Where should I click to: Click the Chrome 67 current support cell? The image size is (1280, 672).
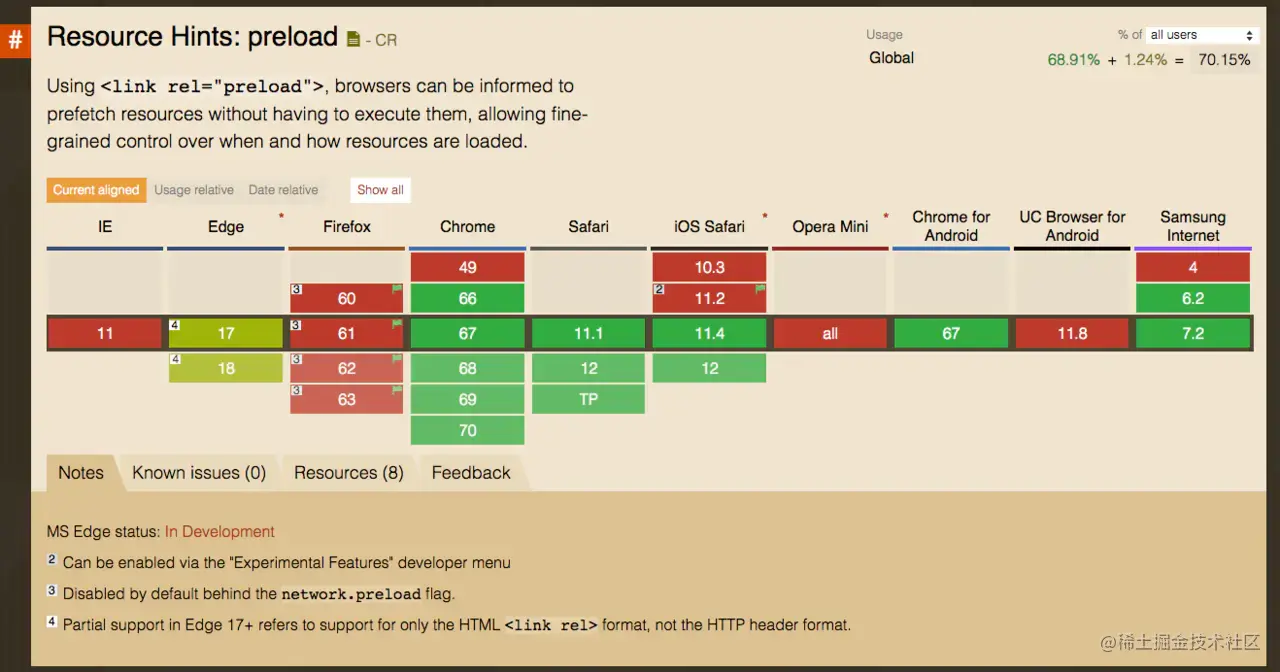[x=467, y=333]
